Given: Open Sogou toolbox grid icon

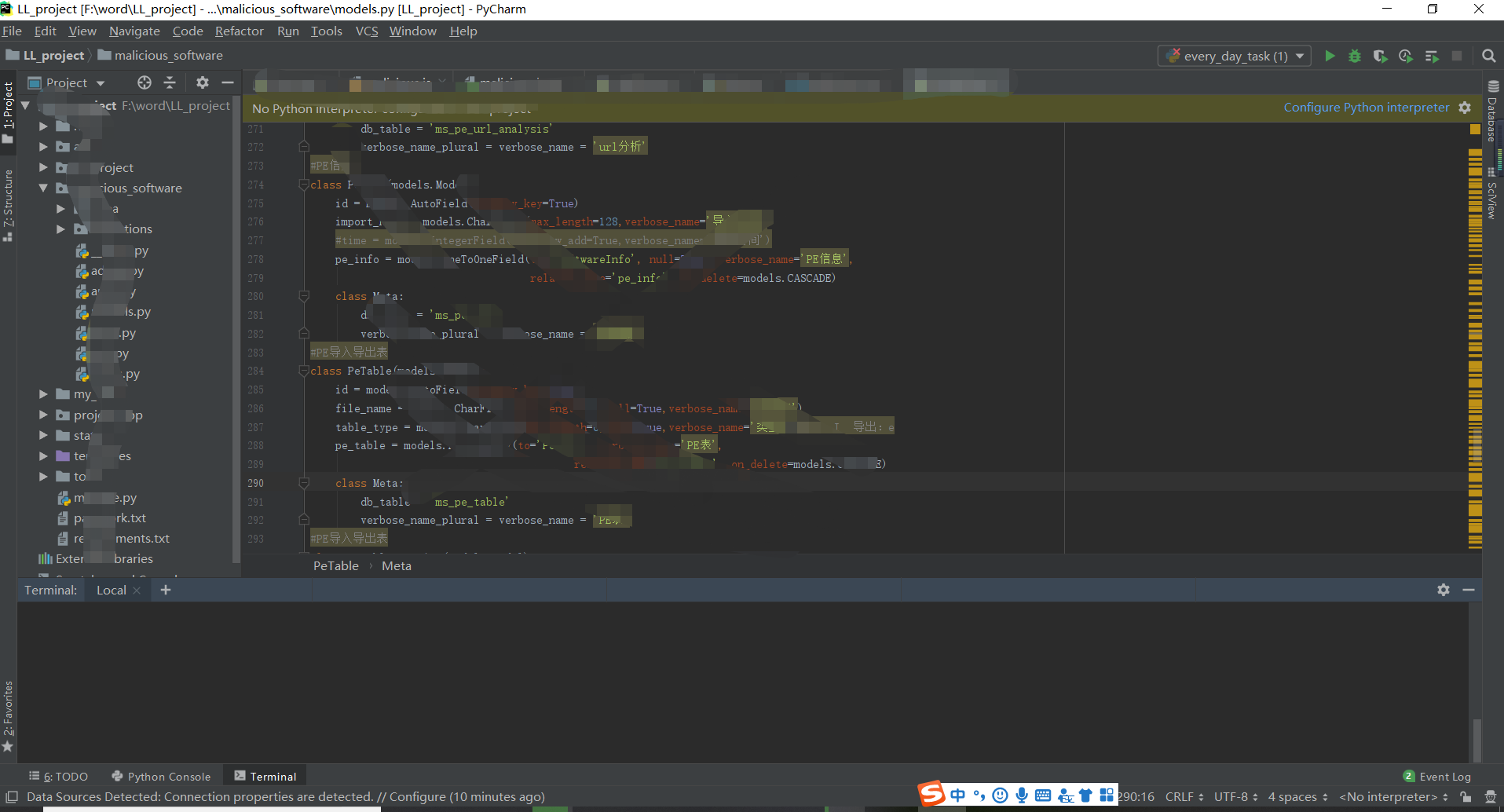Looking at the screenshot, I should pyautogui.click(x=1107, y=796).
